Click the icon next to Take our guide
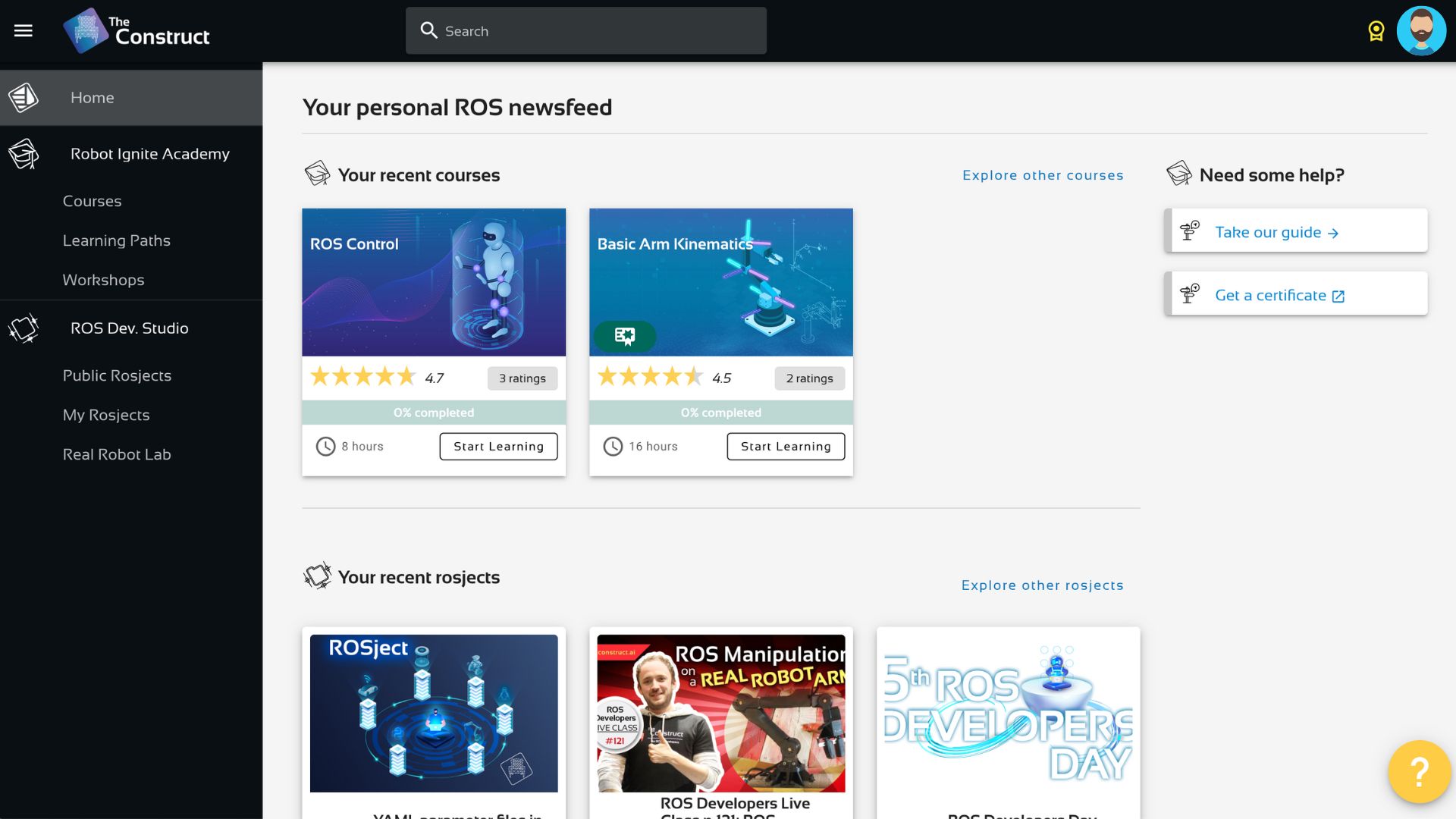The height and width of the screenshot is (819, 1456). coord(1190,231)
